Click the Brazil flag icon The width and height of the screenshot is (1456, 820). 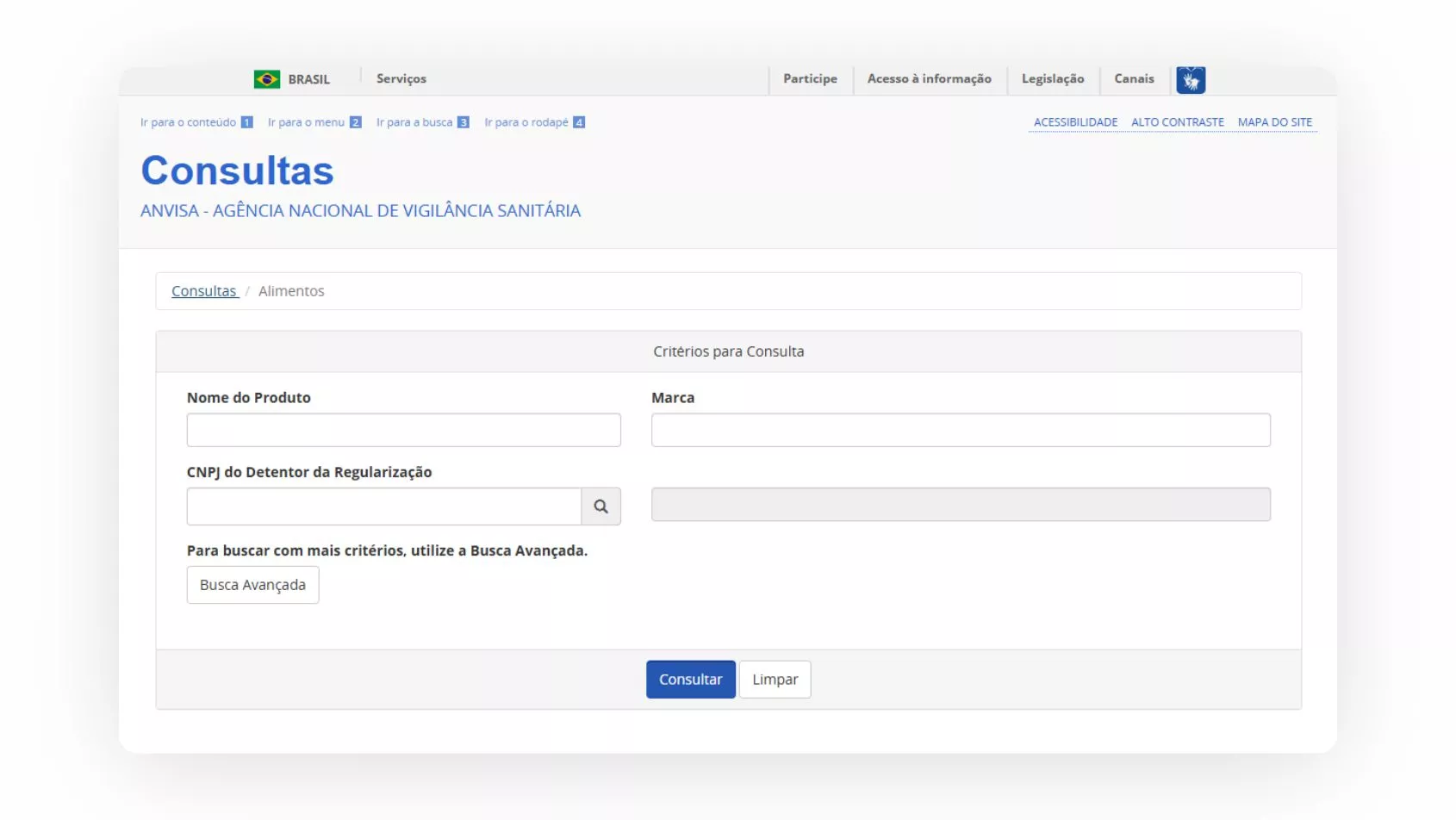pyautogui.click(x=267, y=79)
